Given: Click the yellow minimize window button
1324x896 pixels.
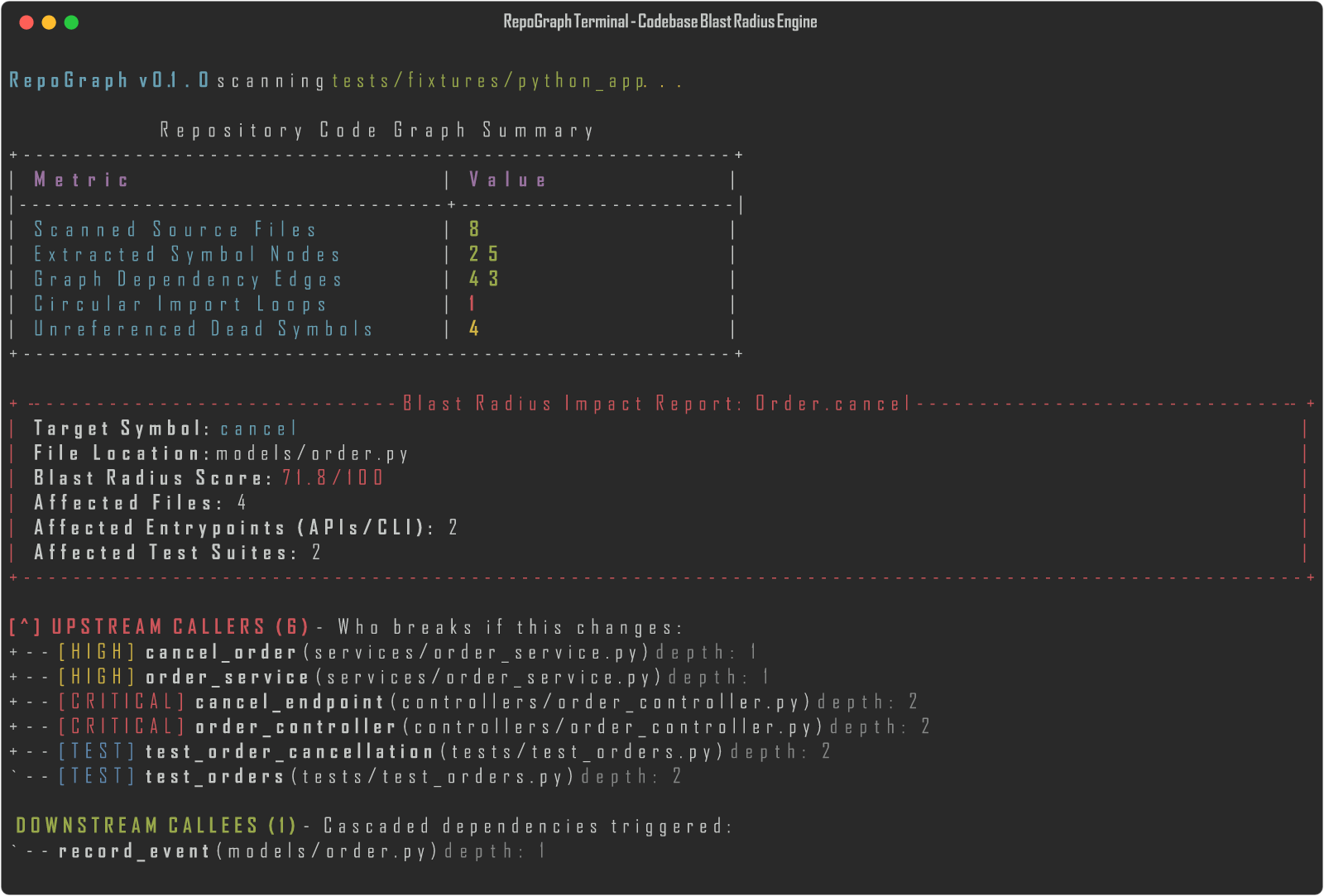Looking at the screenshot, I should click(49, 22).
